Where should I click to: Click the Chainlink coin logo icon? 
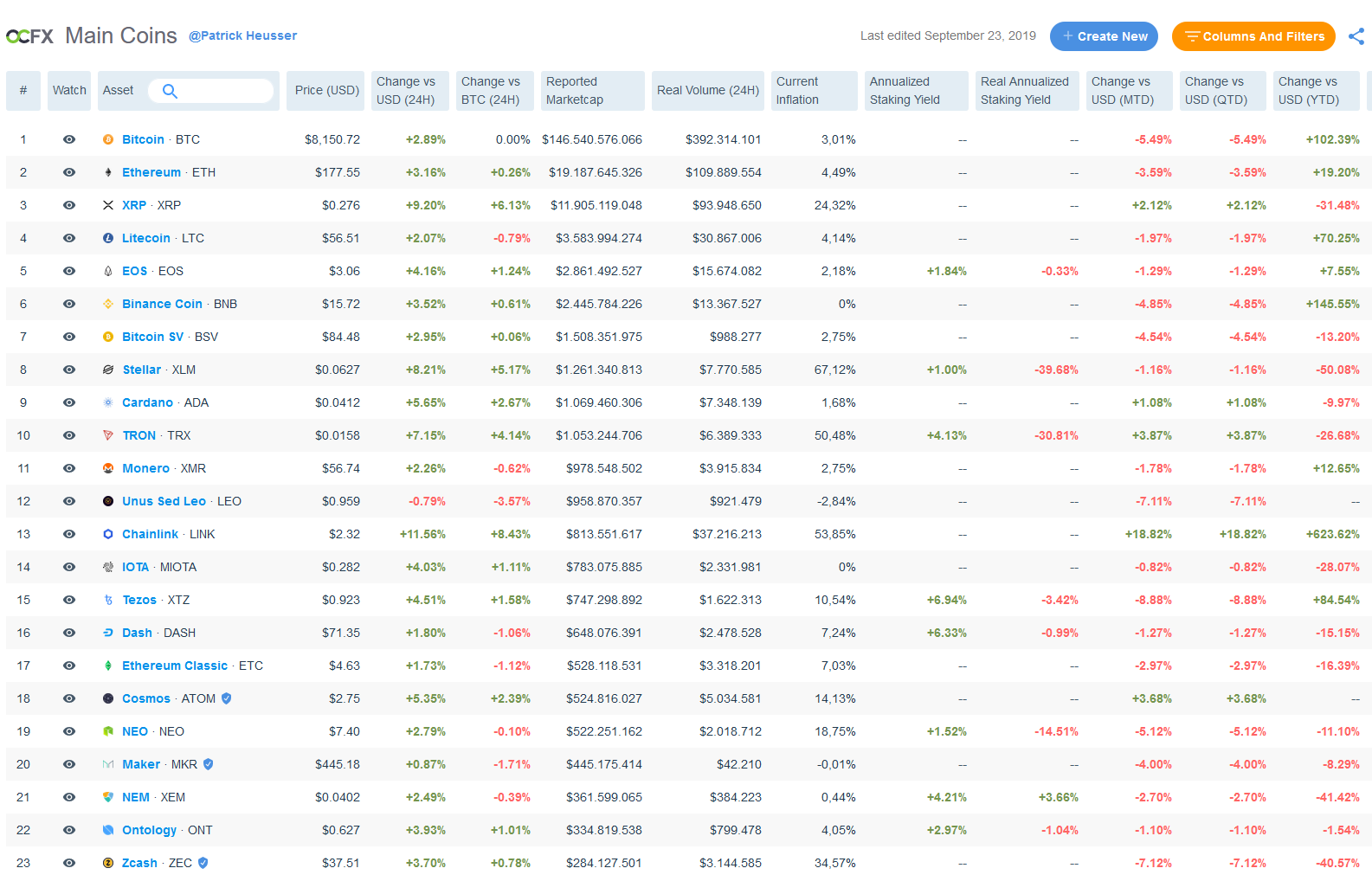tap(108, 534)
